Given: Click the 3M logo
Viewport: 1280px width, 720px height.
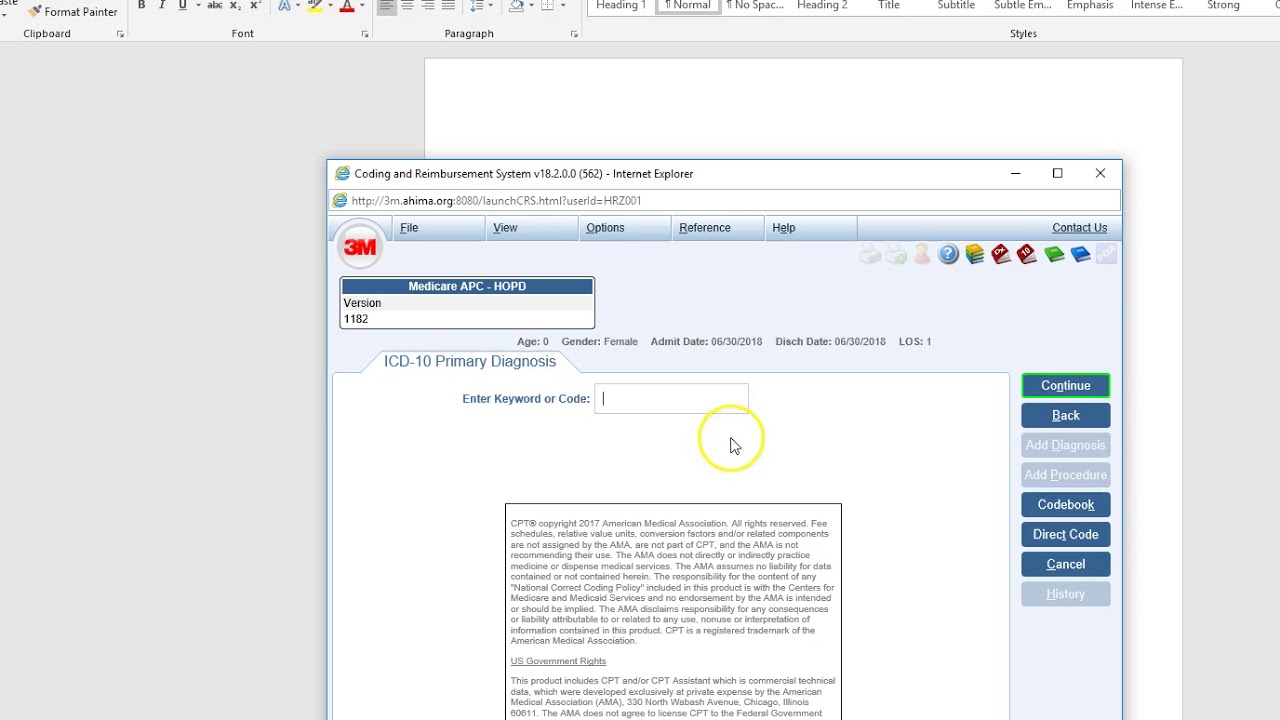Looking at the screenshot, I should (x=360, y=247).
